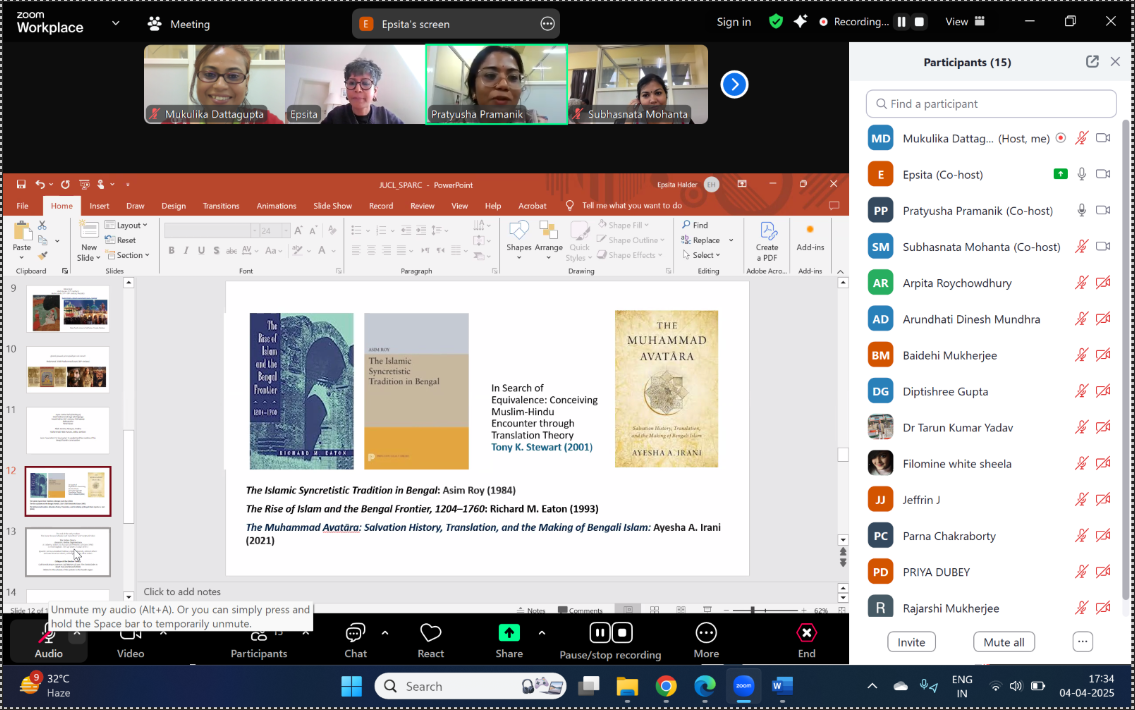Open the Zoom Chat panel
The width and height of the screenshot is (1135, 710).
tap(355, 634)
